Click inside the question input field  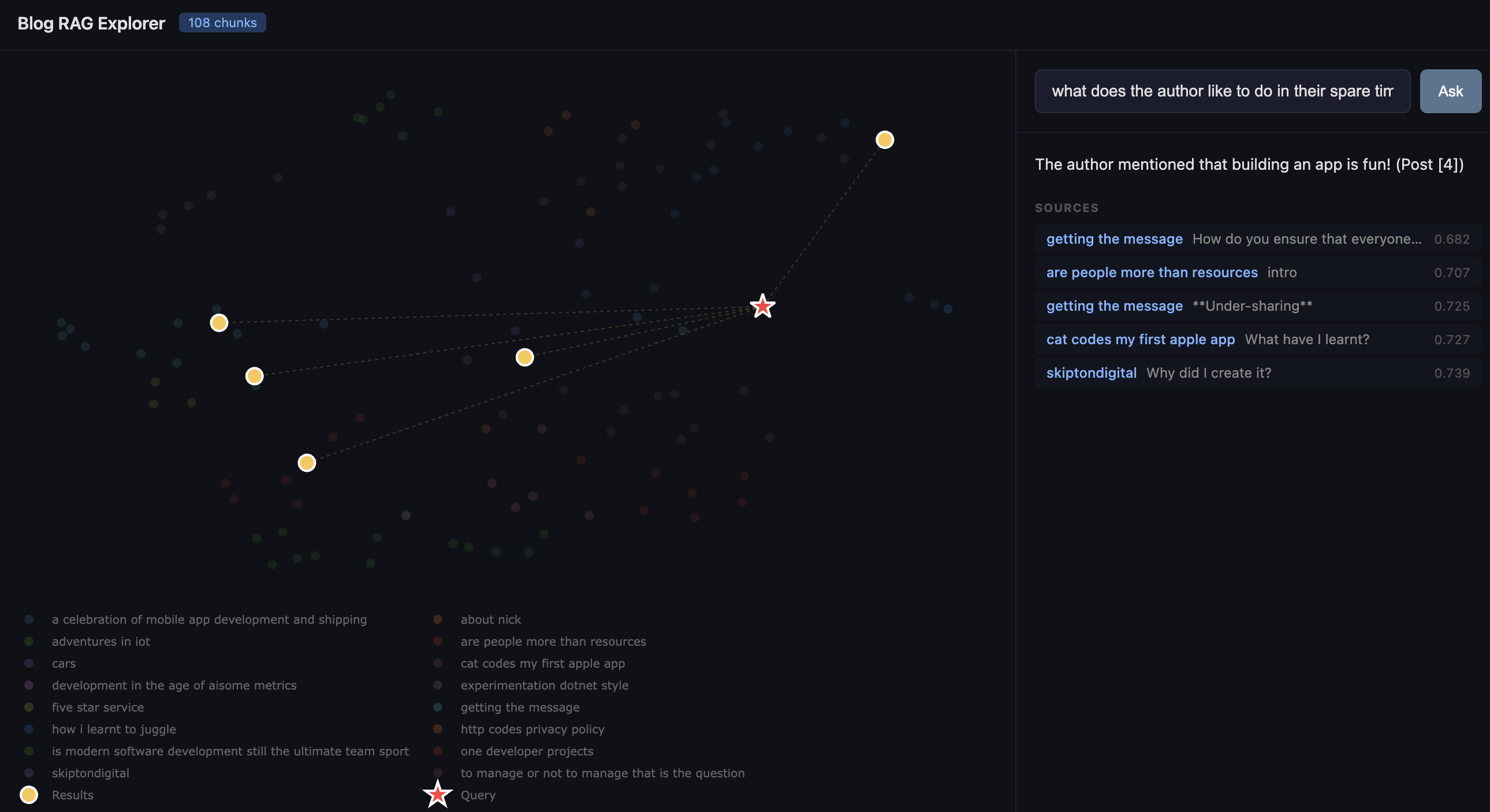(1221, 91)
